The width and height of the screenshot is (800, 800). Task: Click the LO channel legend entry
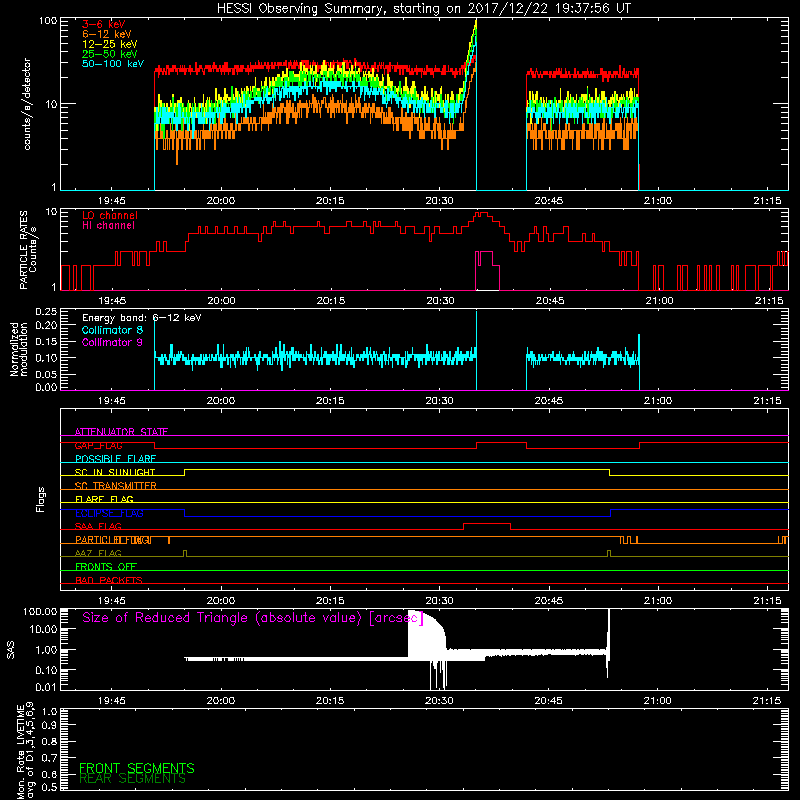coord(110,215)
